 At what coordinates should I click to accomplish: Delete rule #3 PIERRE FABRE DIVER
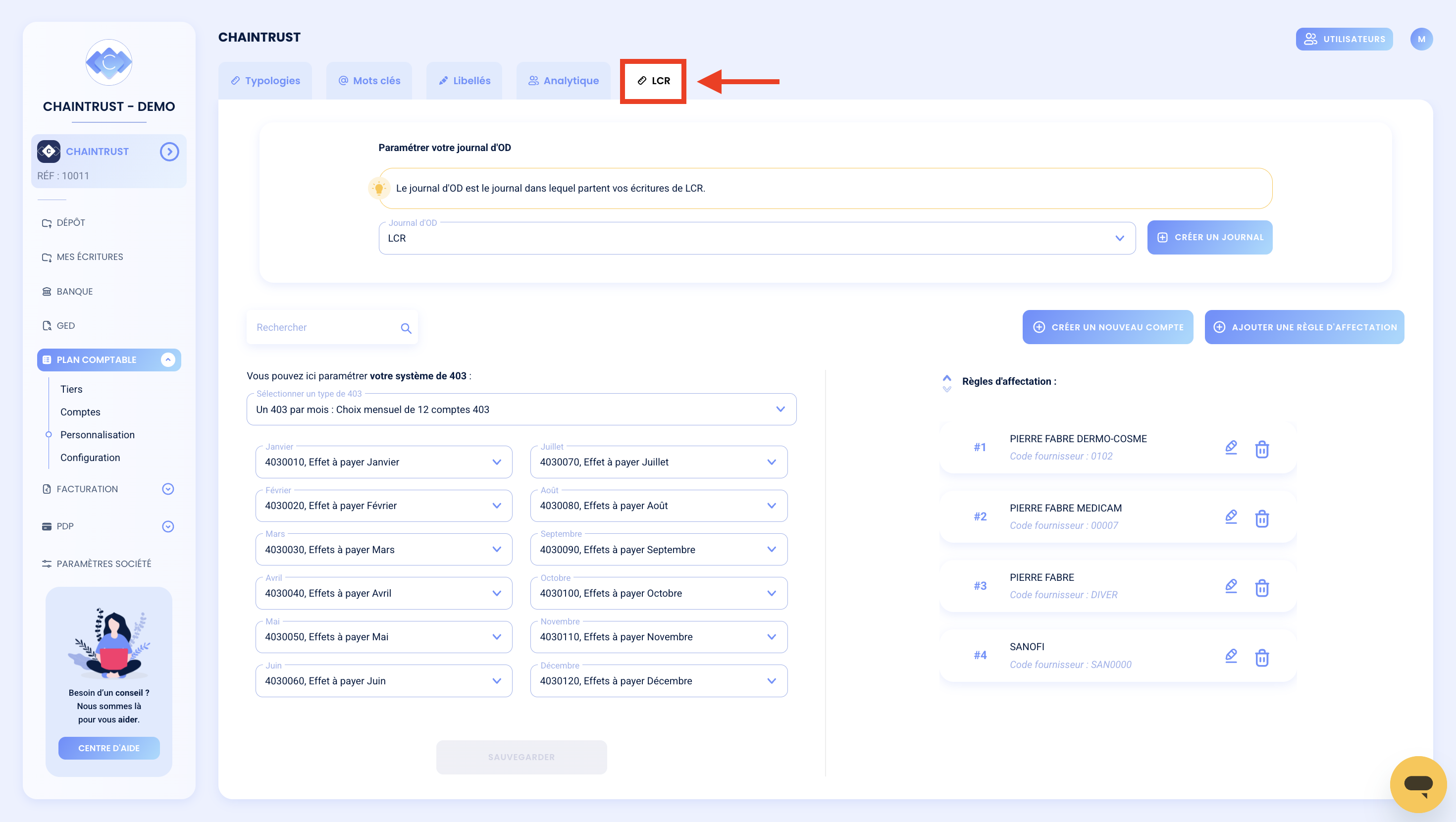(x=1262, y=588)
